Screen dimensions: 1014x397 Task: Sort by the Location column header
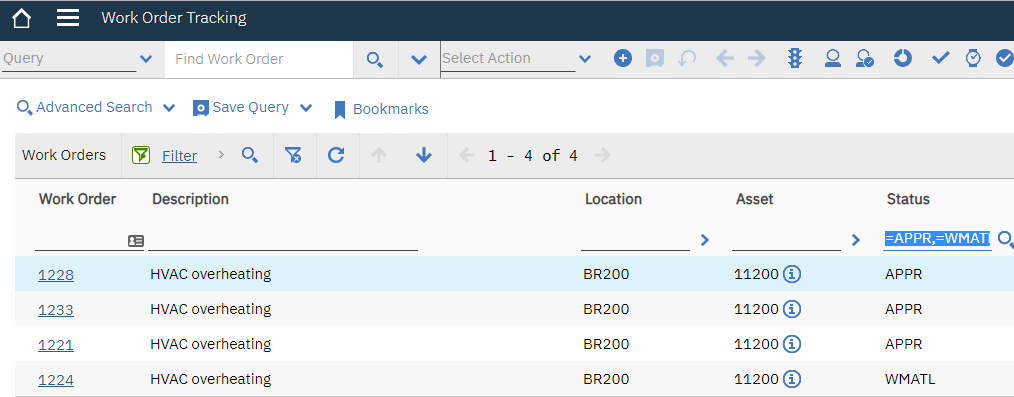click(x=614, y=199)
